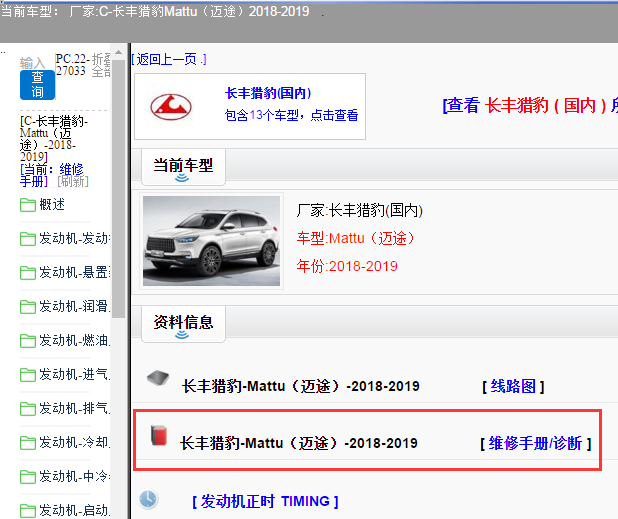
Task: Click the Changfeng Leopaard red brand logo
Action: (x=171, y=106)
